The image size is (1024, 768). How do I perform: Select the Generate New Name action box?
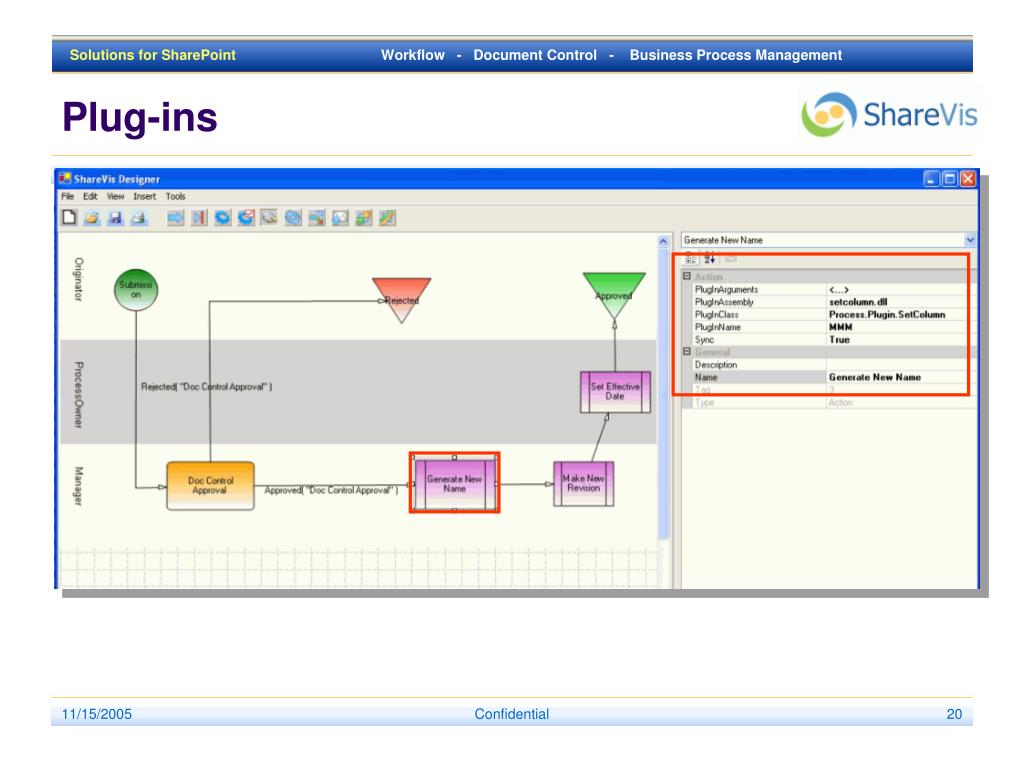(x=455, y=483)
